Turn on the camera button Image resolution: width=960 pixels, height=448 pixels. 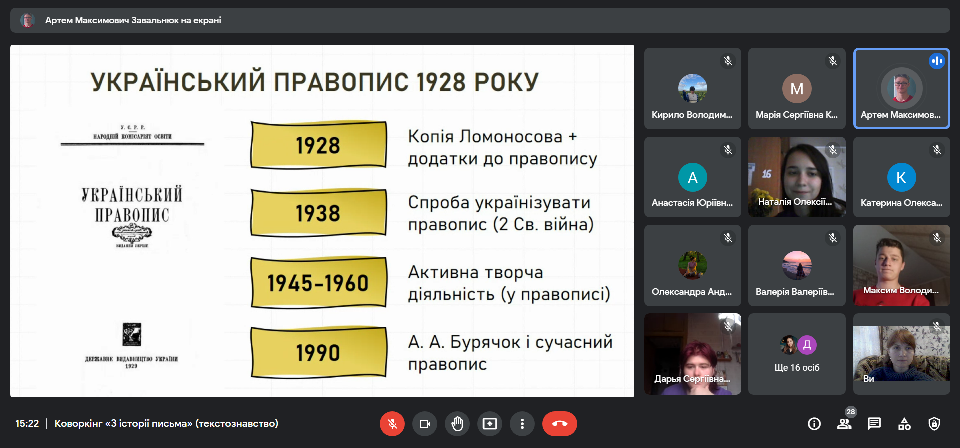(x=424, y=424)
